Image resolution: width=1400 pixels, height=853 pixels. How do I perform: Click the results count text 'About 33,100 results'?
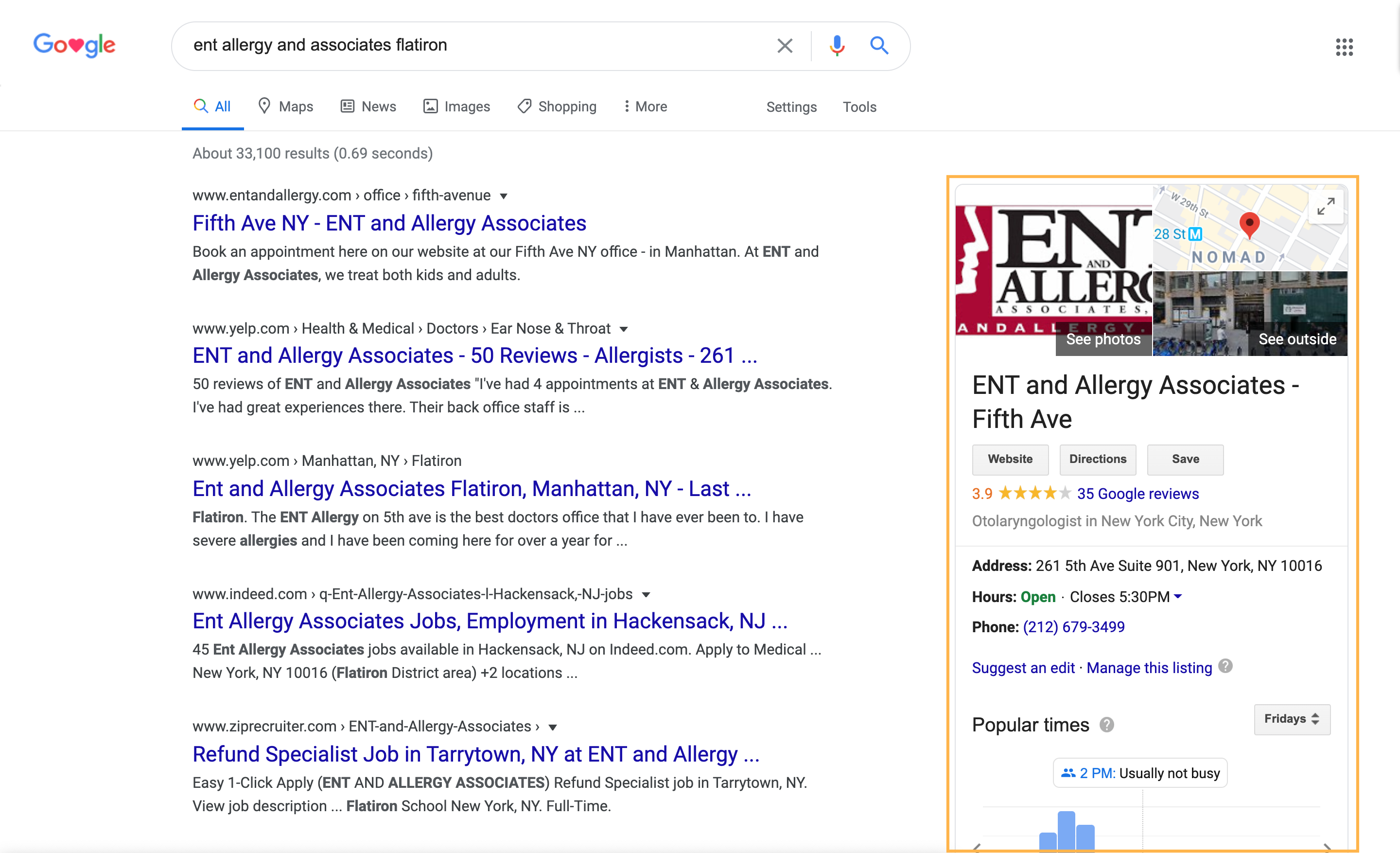(x=312, y=154)
